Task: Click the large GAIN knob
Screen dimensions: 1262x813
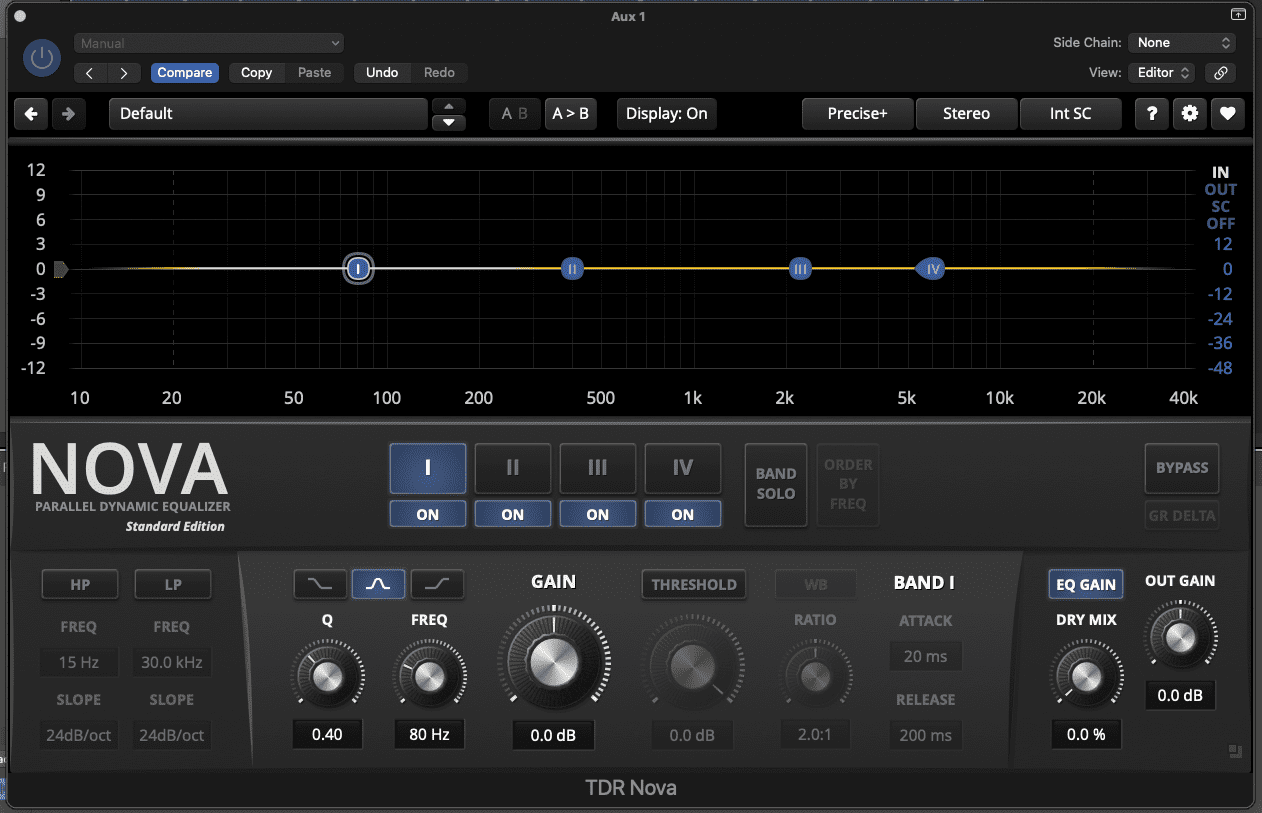Action: pos(553,662)
